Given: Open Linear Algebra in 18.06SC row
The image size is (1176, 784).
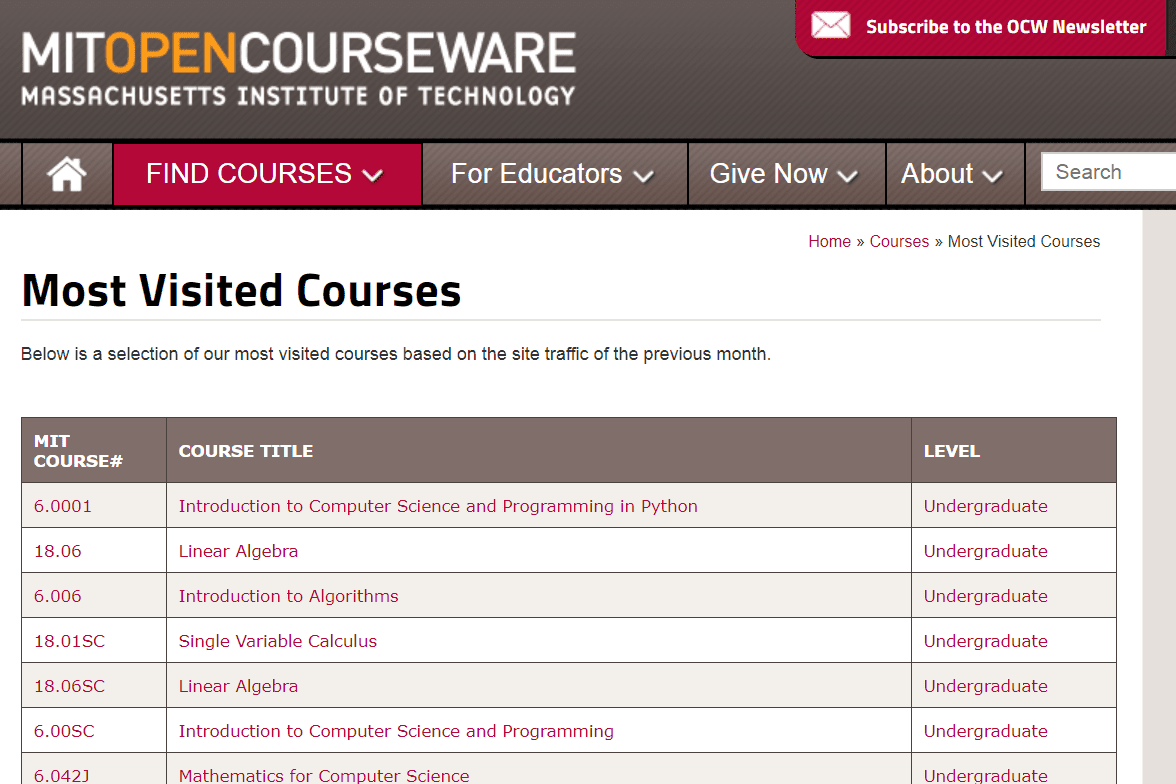Looking at the screenshot, I should 238,686.
